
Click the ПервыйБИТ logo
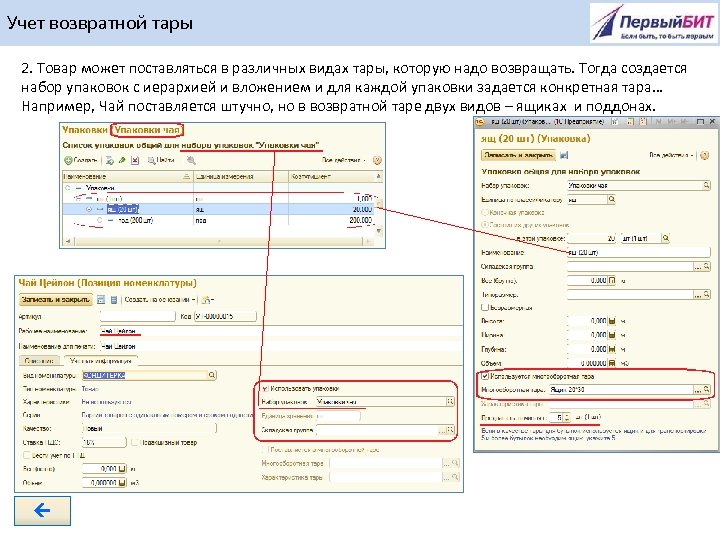[654, 22]
